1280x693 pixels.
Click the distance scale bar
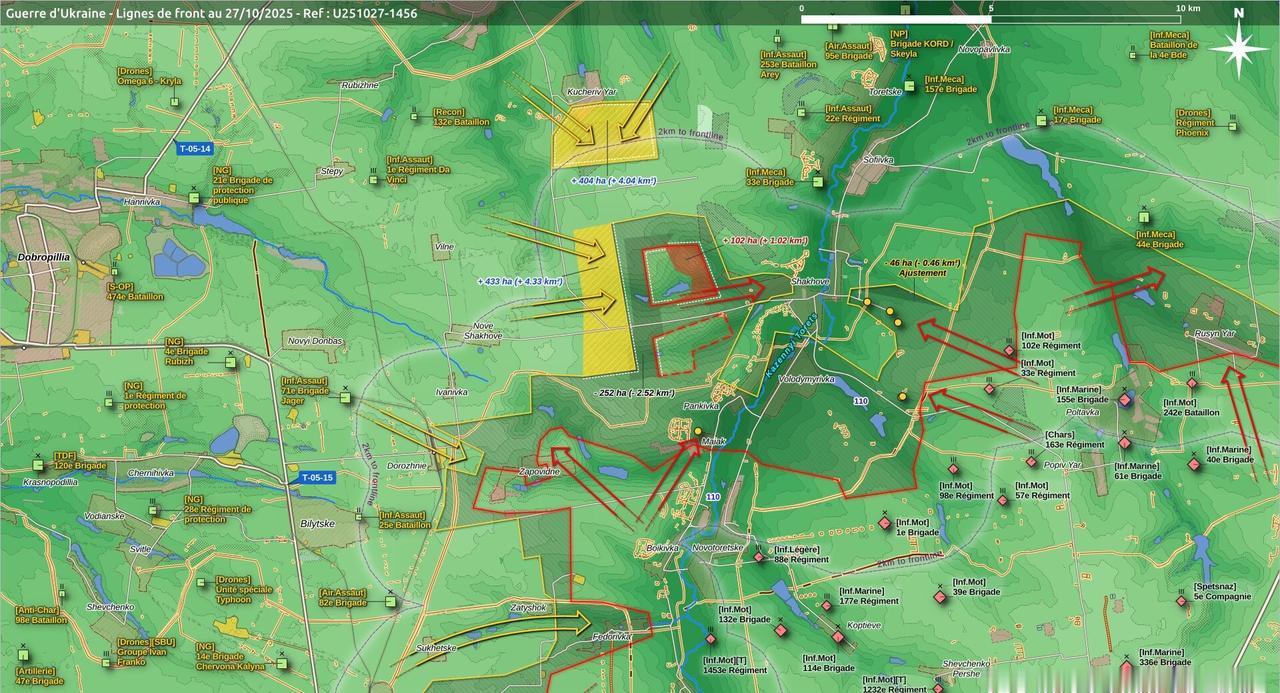[x=991, y=20]
